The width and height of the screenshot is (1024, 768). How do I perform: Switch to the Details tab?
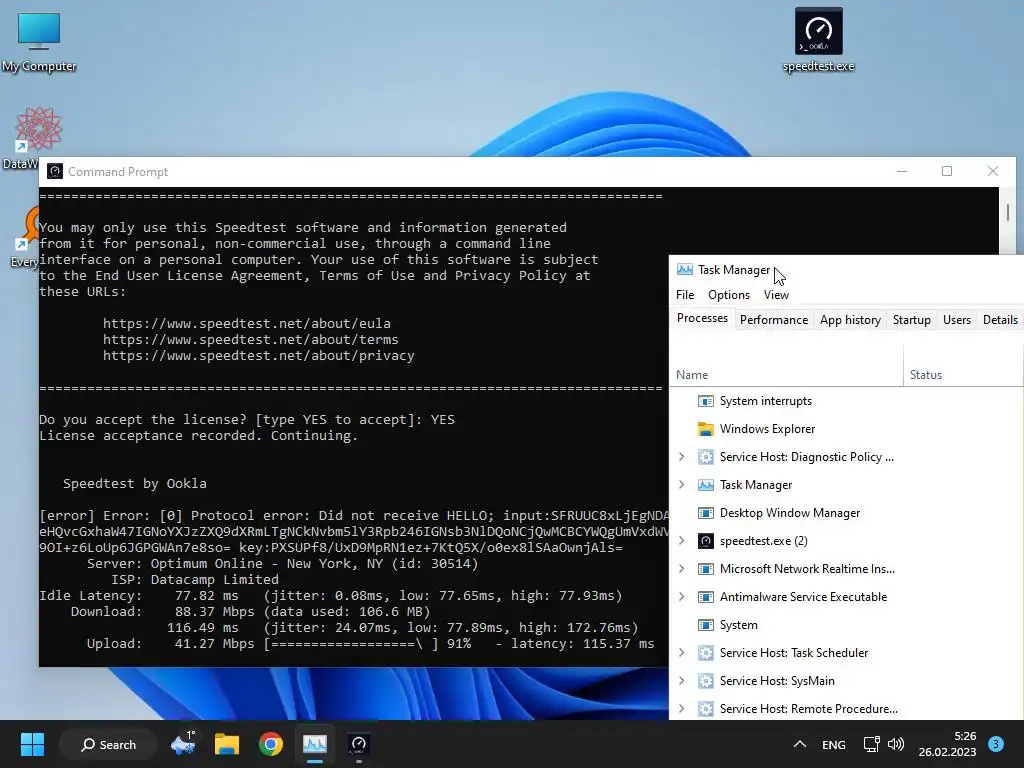point(1000,320)
